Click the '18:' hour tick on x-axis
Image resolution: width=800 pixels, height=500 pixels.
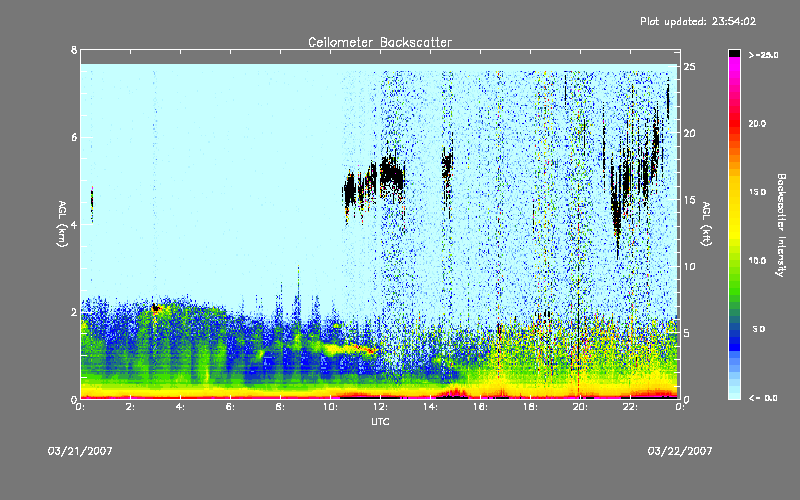point(531,407)
